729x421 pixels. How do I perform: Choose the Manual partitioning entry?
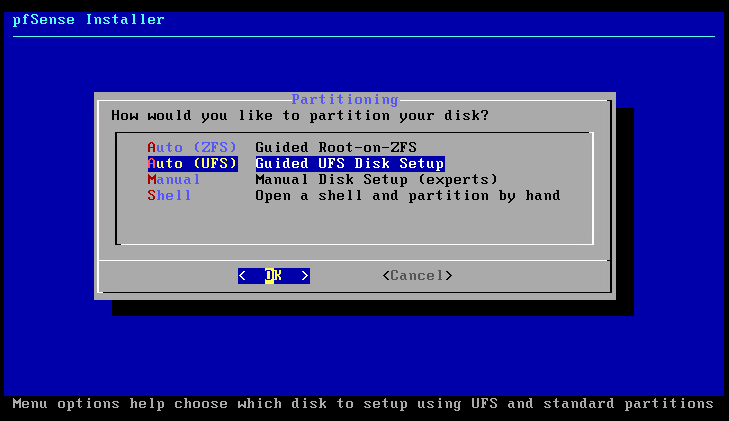click(x=174, y=179)
